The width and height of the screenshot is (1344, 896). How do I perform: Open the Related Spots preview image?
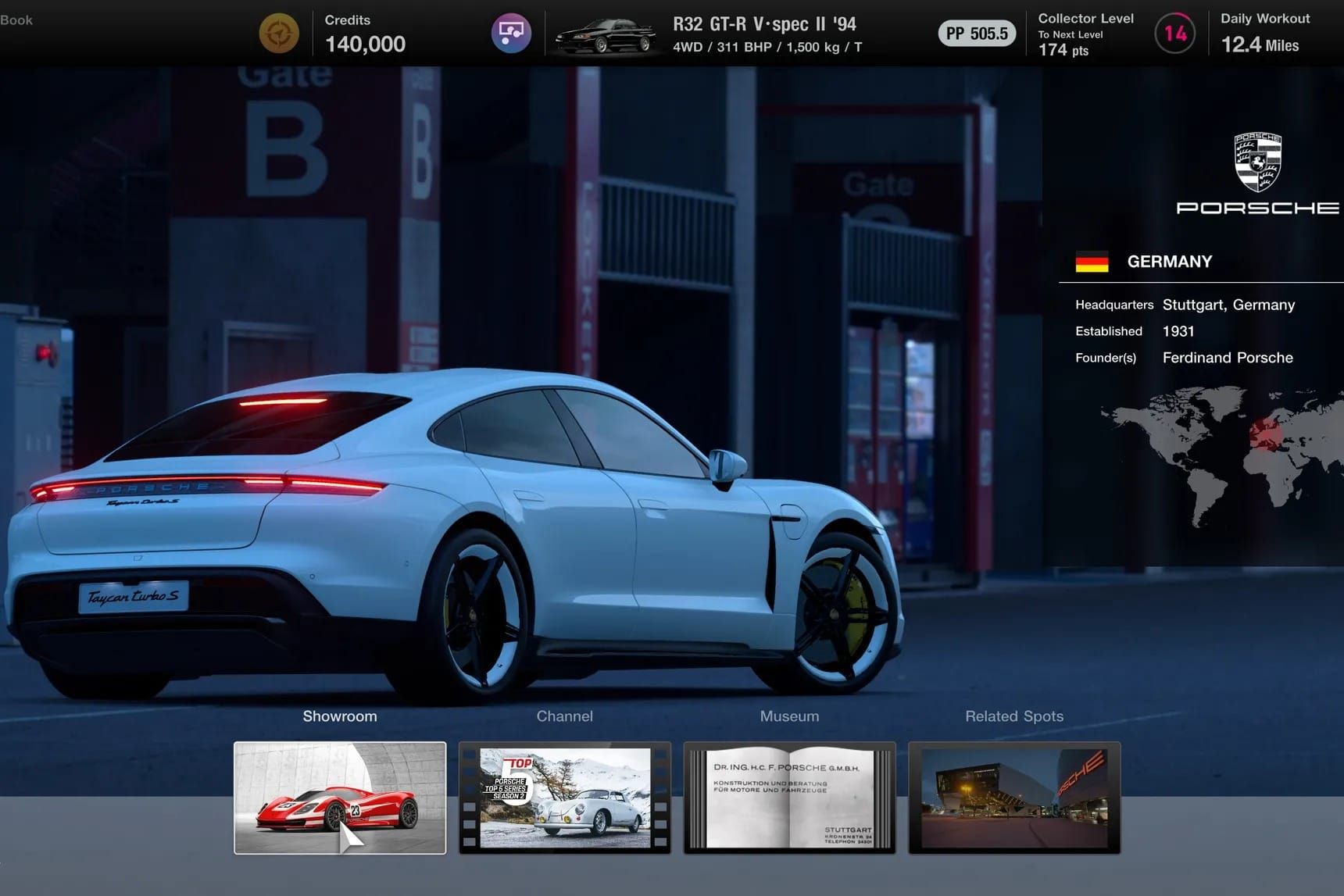(x=1013, y=796)
